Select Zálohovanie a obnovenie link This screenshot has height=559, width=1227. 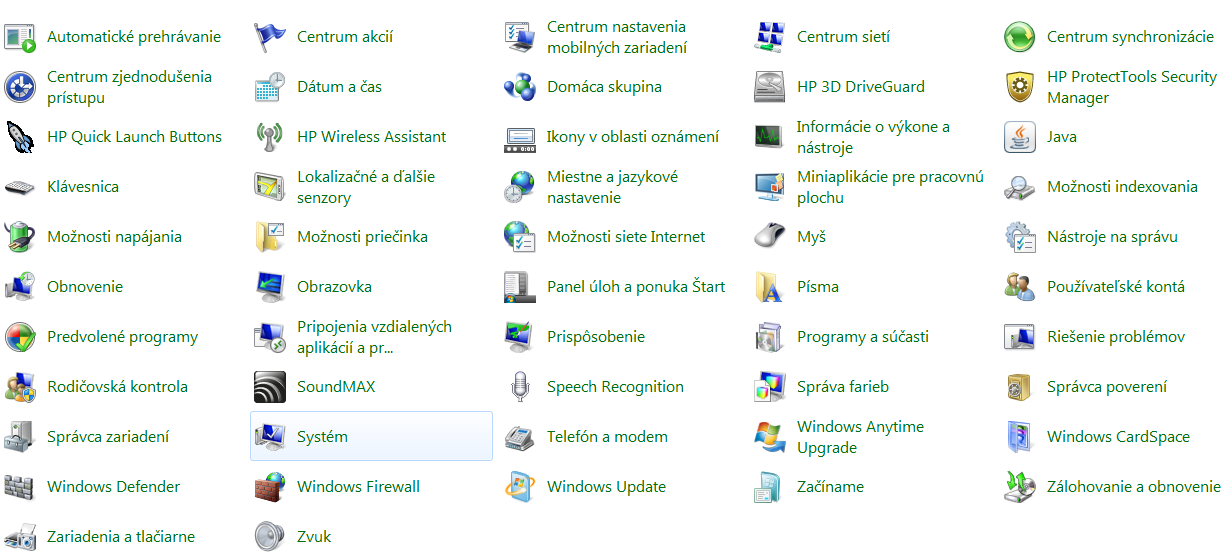[x=1133, y=487]
